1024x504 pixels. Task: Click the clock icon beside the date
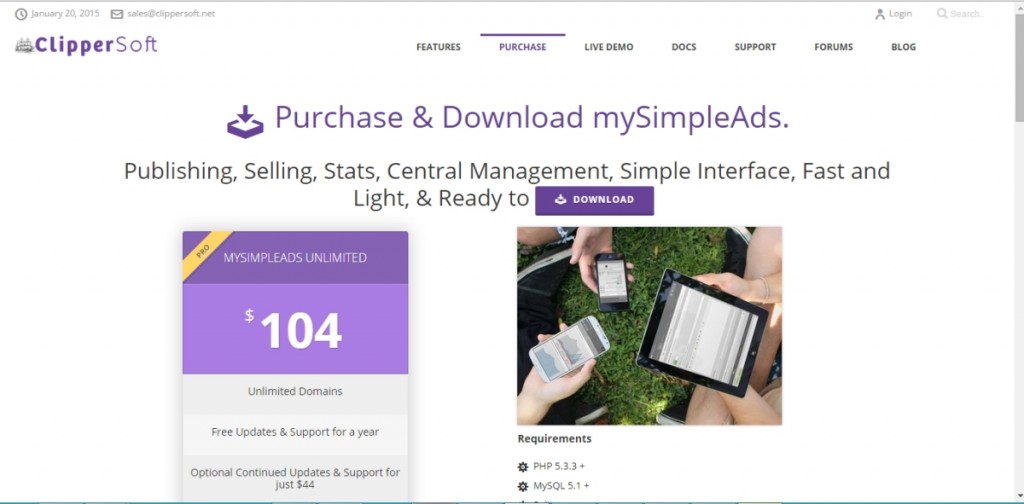pos(21,14)
